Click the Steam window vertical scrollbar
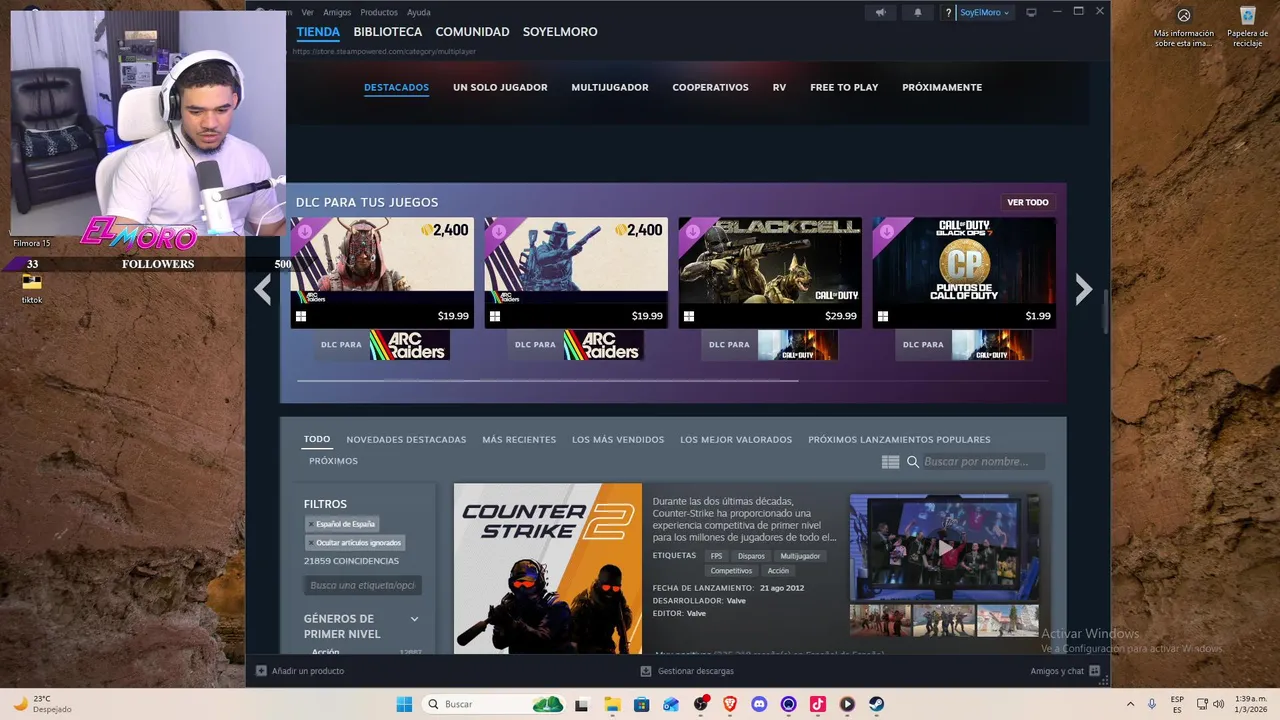Screen dimensions: 1280x720 click(x=1105, y=312)
